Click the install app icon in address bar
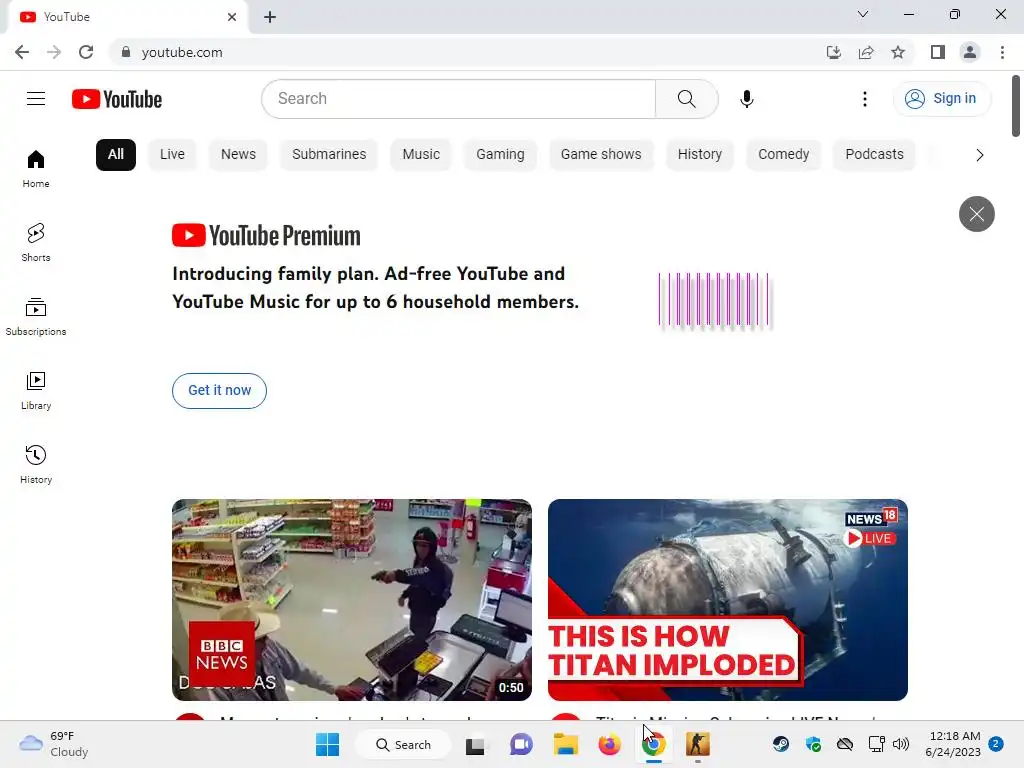The image size is (1024, 768). [833, 52]
